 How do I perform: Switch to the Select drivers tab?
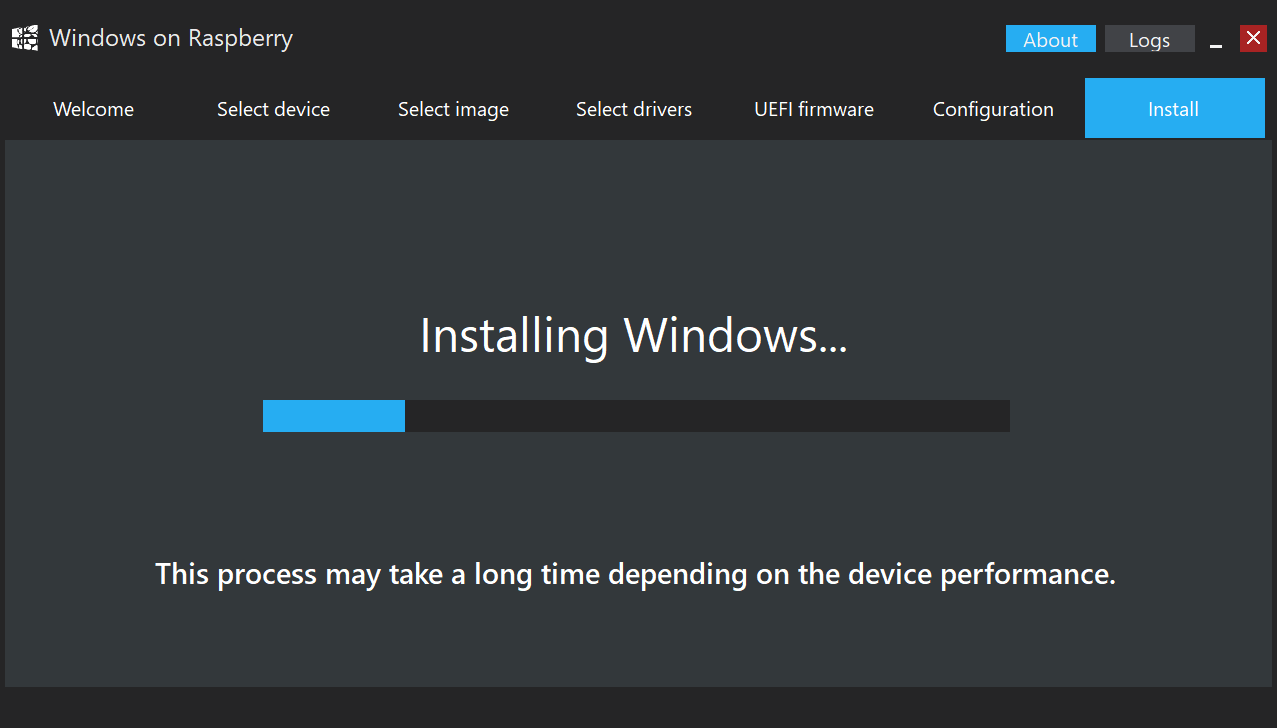pyautogui.click(x=634, y=109)
